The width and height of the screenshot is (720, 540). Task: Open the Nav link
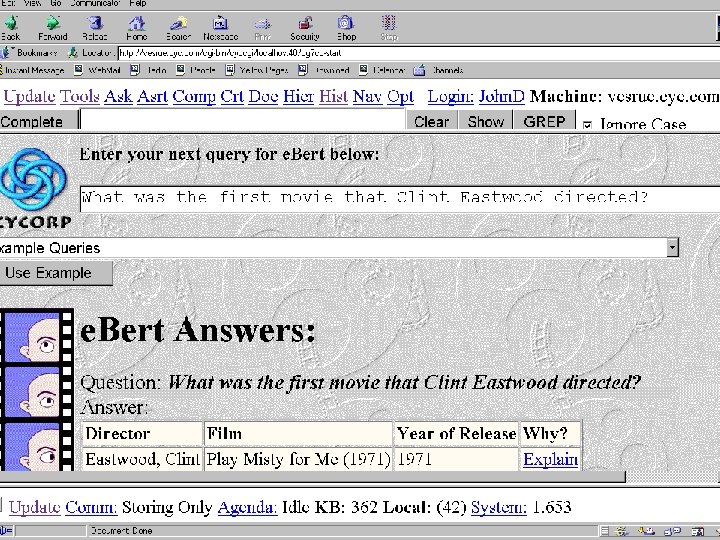coord(367,96)
